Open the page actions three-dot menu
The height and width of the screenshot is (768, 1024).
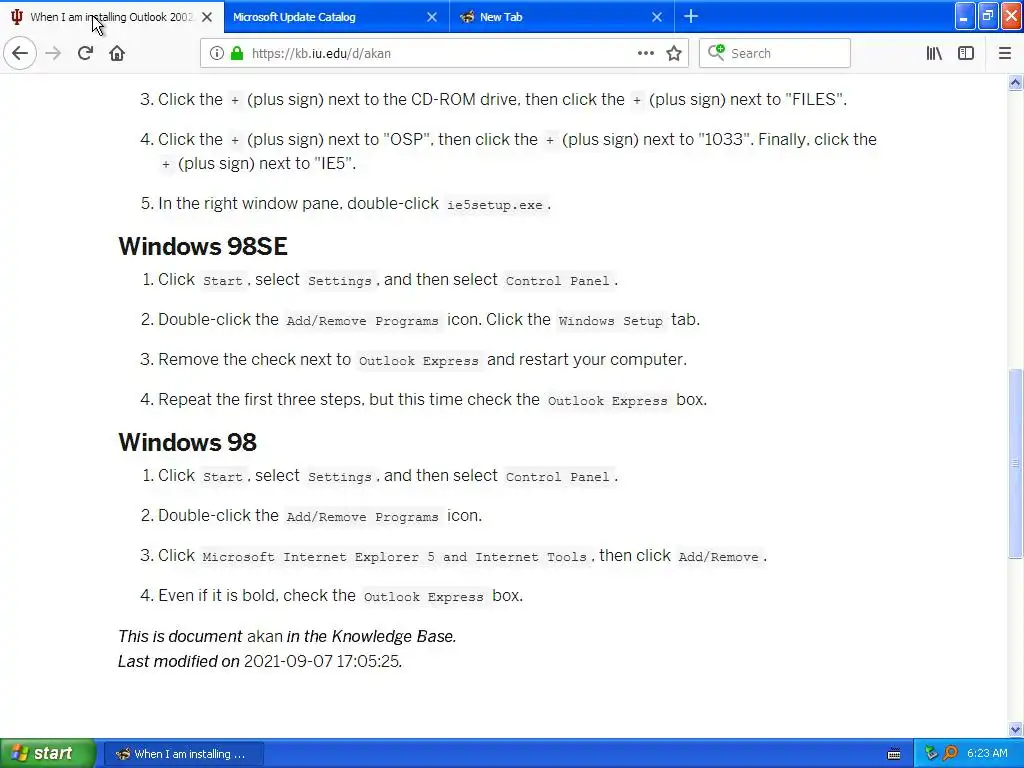(645, 53)
